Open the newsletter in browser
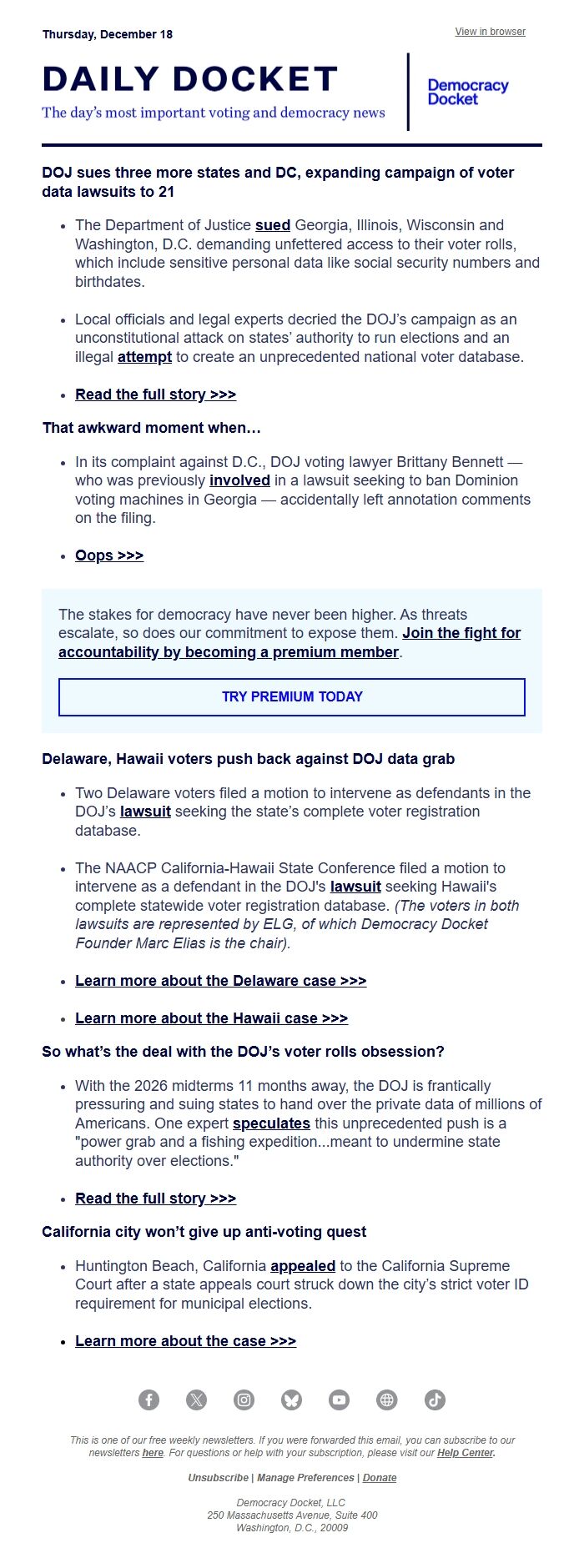Viewport: 584px width, 1568px height. click(x=489, y=32)
